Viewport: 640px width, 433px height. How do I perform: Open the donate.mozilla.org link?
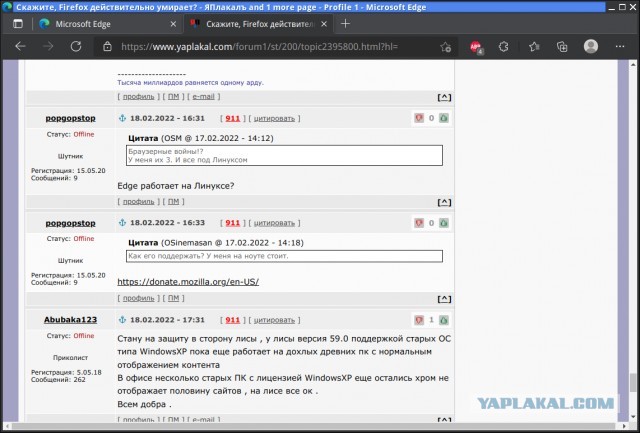(188, 282)
